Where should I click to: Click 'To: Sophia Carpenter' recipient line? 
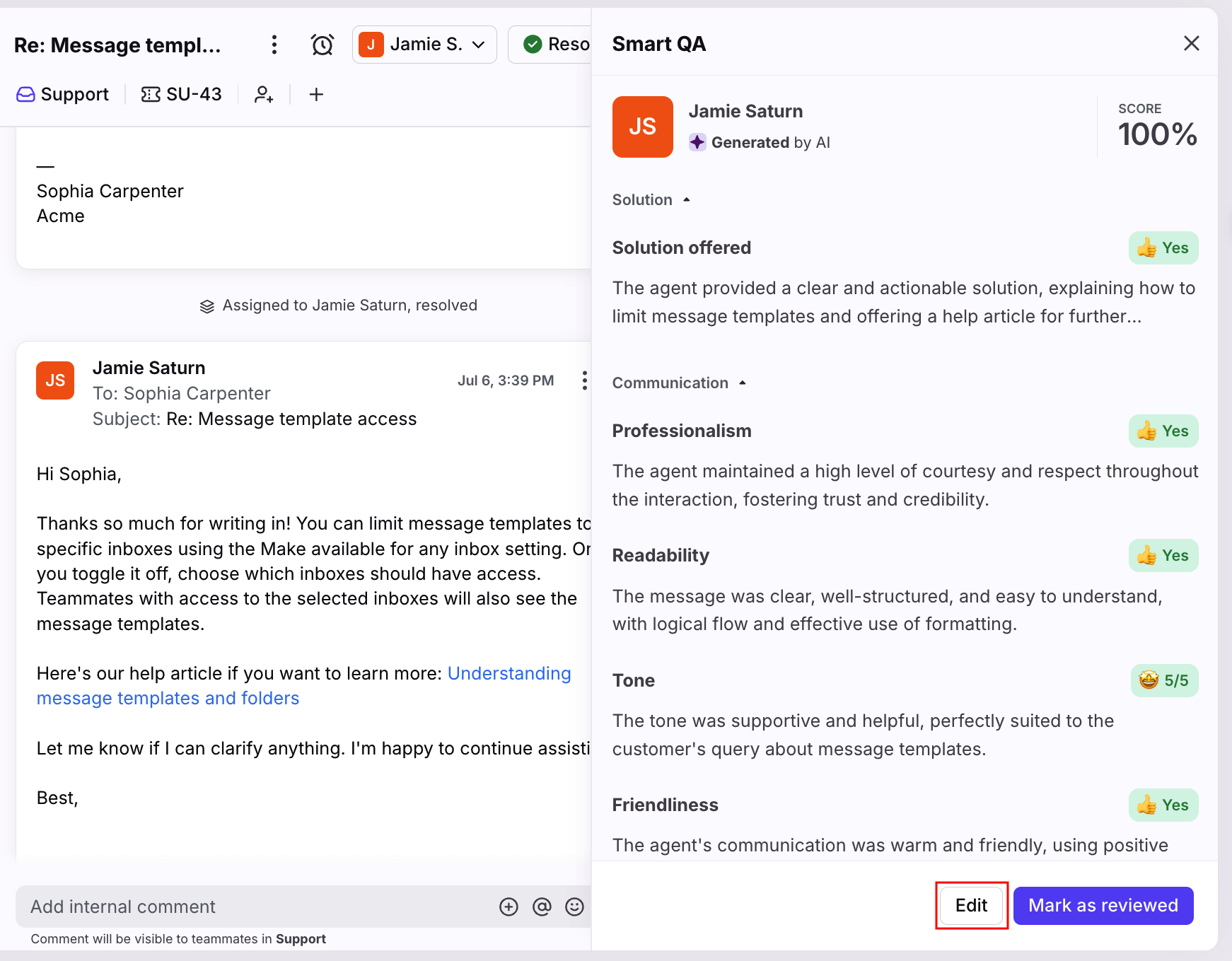tap(182, 393)
